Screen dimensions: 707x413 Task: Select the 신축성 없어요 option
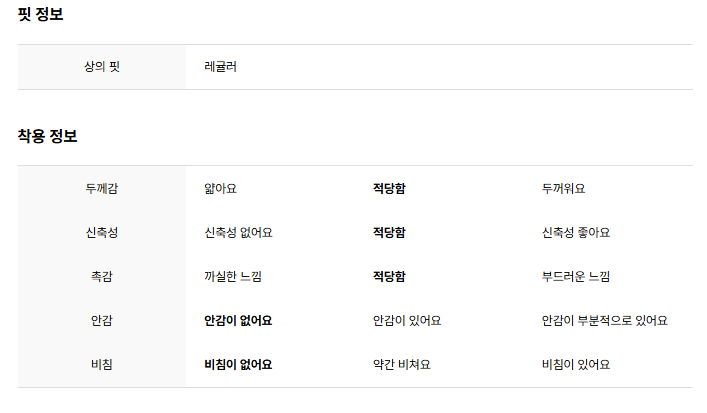tap(239, 233)
